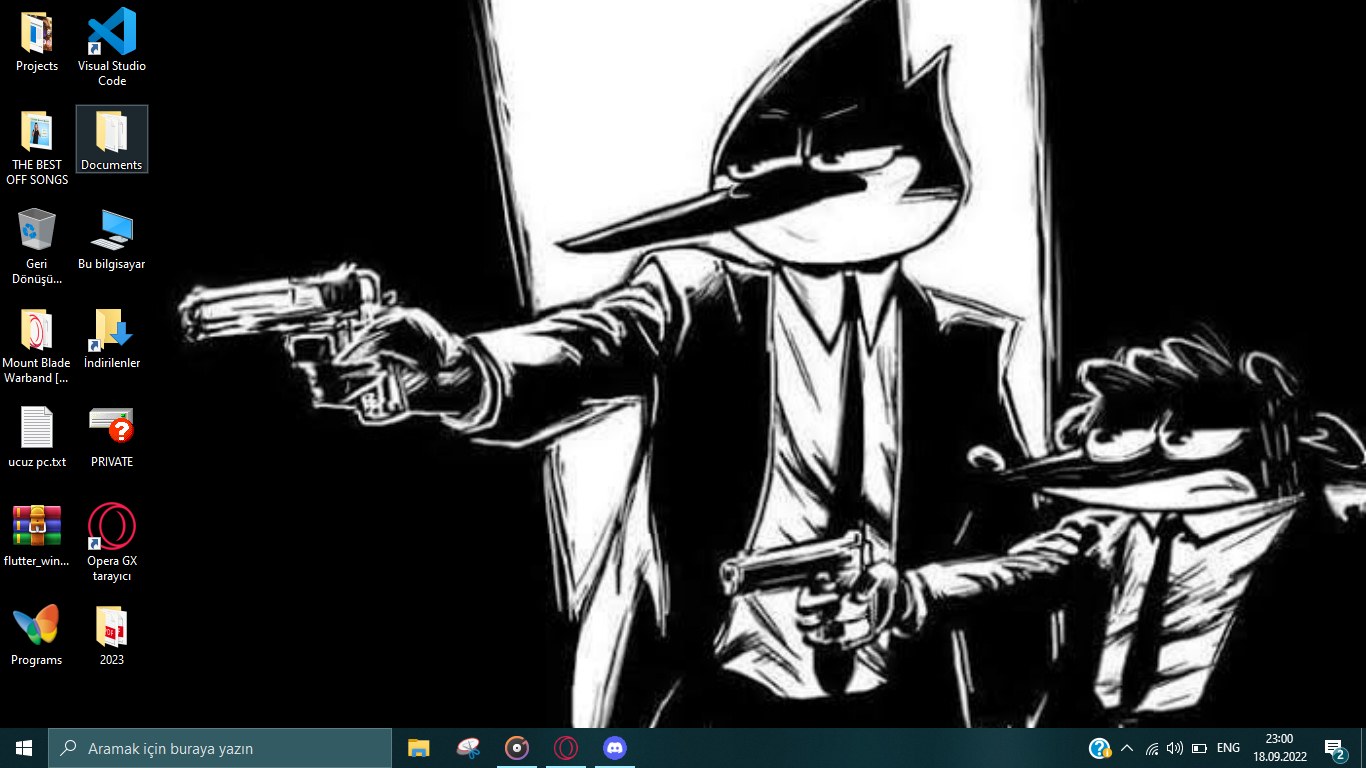The height and width of the screenshot is (768, 1366).
Task: Change ENG input language
Action: tap(1229, 748)
